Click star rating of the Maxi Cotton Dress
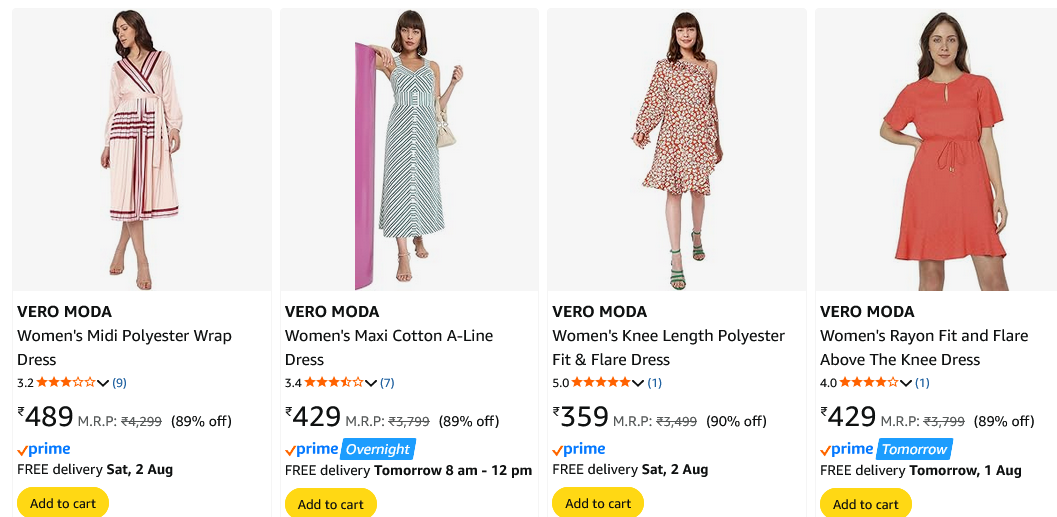The image size is (1057, 517). point(334,382)
